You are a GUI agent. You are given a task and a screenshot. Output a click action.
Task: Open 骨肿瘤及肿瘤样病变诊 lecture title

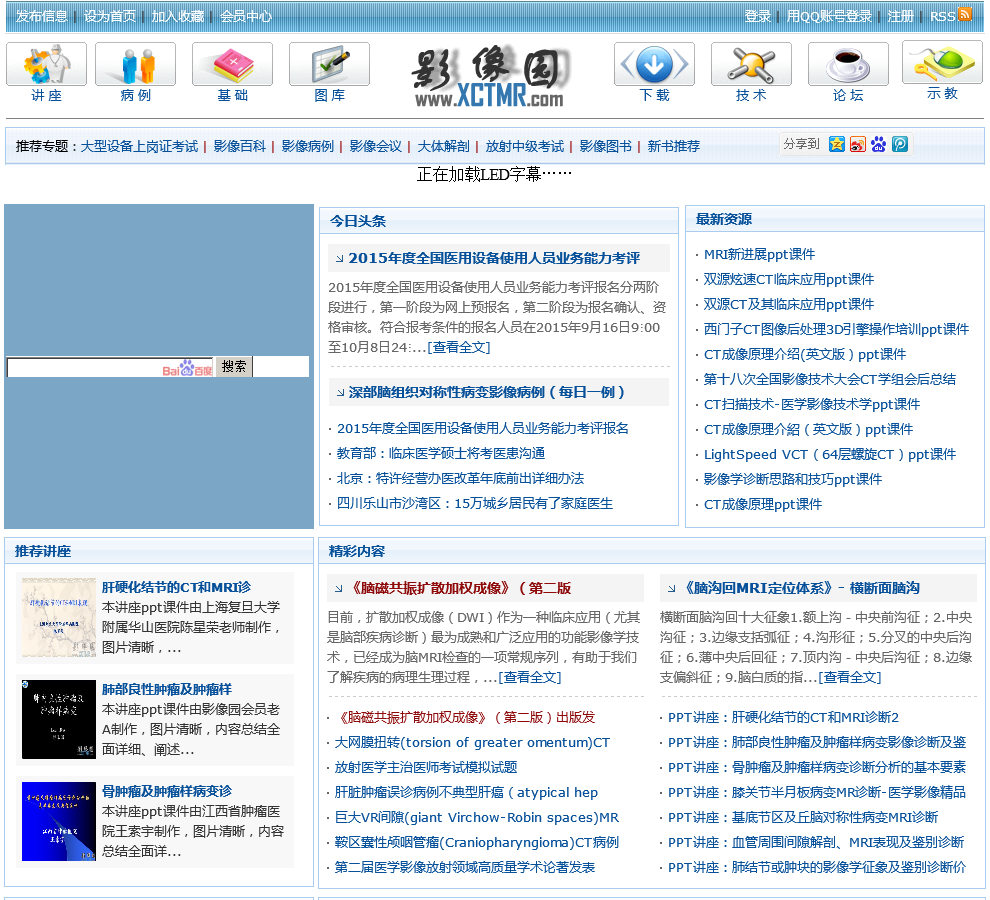pos(167,791)
